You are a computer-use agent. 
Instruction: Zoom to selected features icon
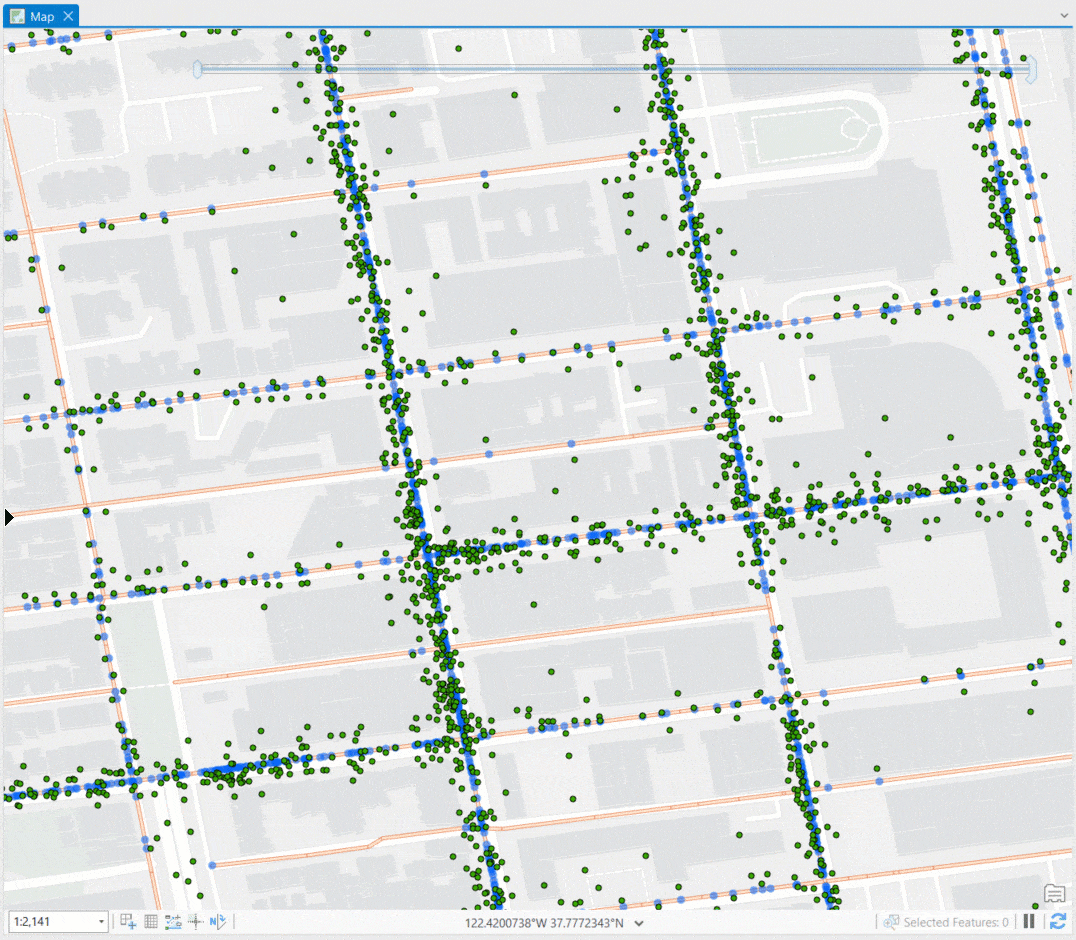pyautogui.click(x=891, y=922)
